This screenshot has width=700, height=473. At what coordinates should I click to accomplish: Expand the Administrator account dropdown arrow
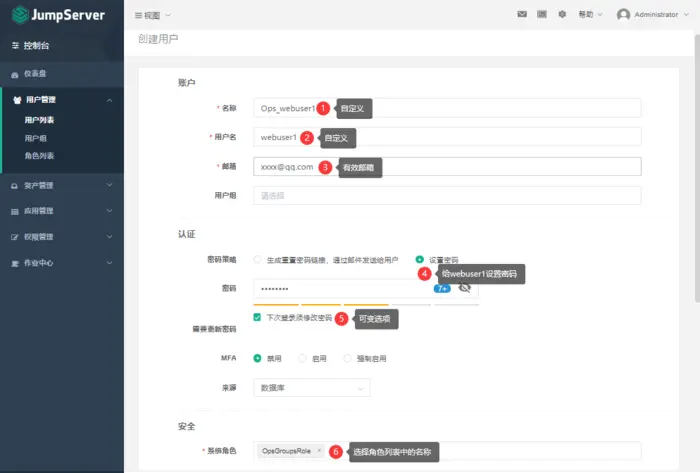coord(686,15)
